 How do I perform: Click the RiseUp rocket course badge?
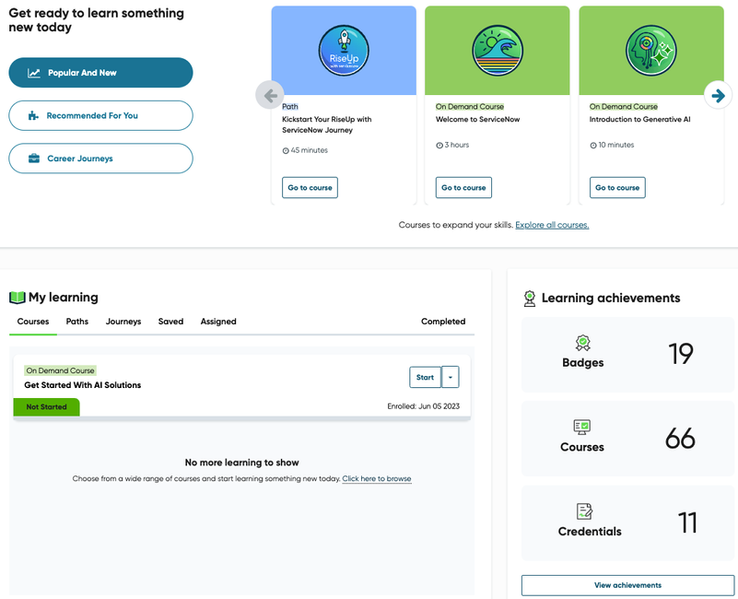coord(344,50)
